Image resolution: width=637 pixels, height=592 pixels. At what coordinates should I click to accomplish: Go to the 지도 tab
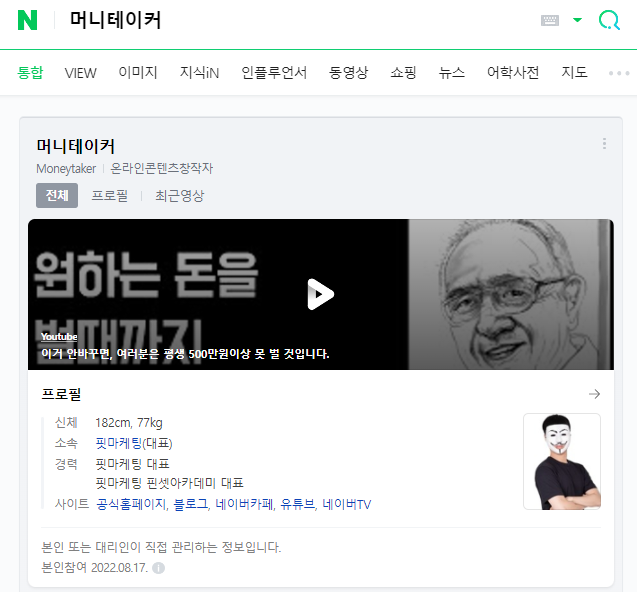574,73
